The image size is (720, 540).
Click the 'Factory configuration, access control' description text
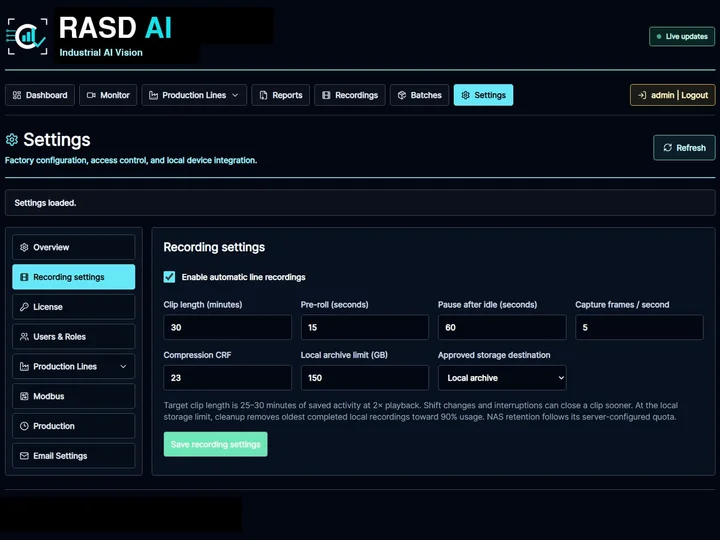coord(131,160)
